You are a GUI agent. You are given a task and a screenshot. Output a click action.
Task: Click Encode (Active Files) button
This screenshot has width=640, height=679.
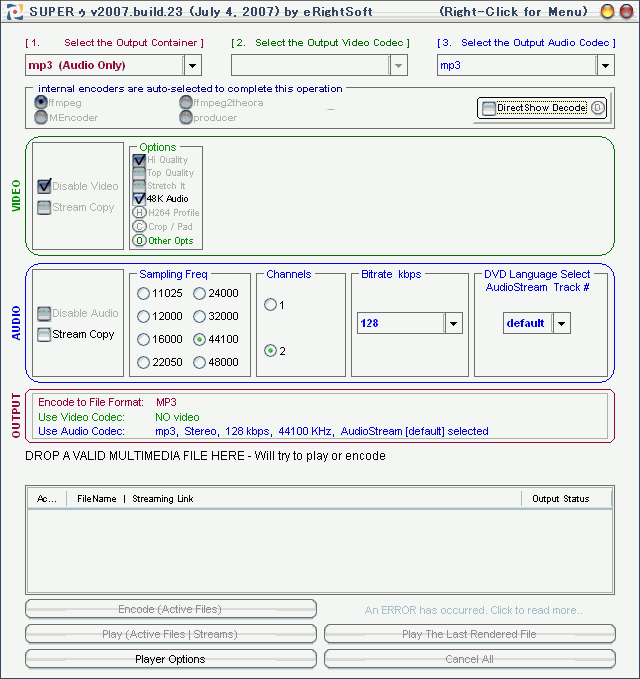(x=171, y=609)
